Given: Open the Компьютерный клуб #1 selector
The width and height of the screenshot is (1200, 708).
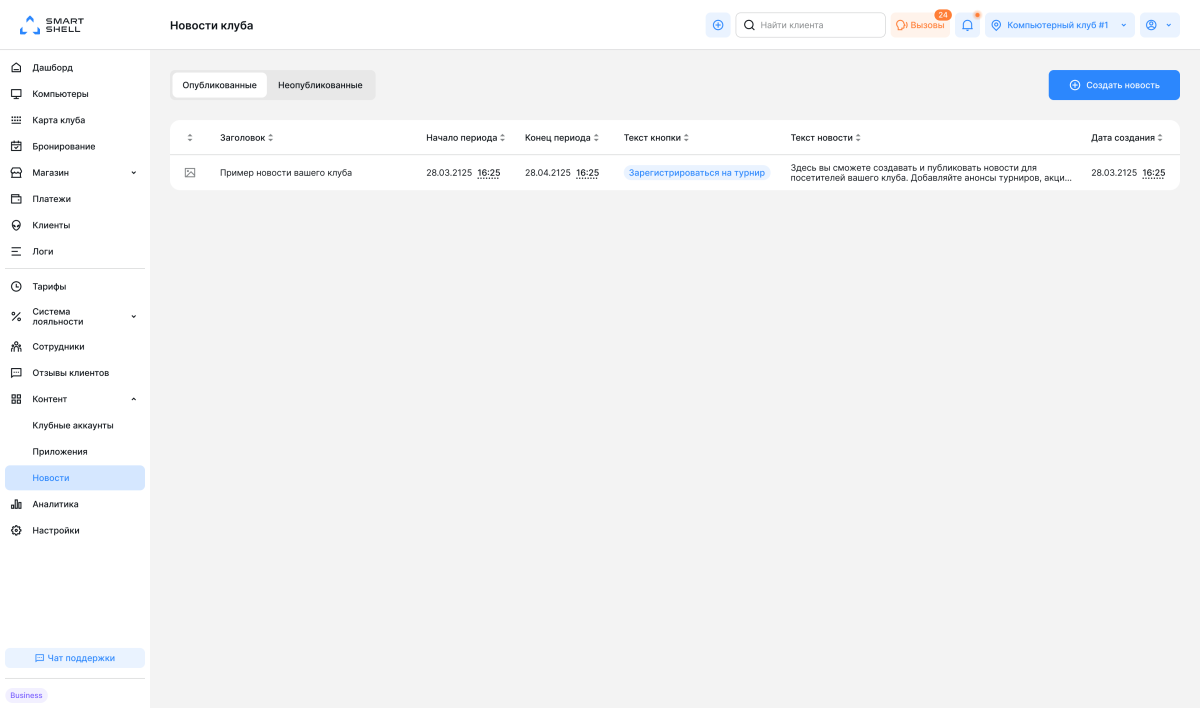Looking at the screenshot, I should click(x=1059, y=25).
